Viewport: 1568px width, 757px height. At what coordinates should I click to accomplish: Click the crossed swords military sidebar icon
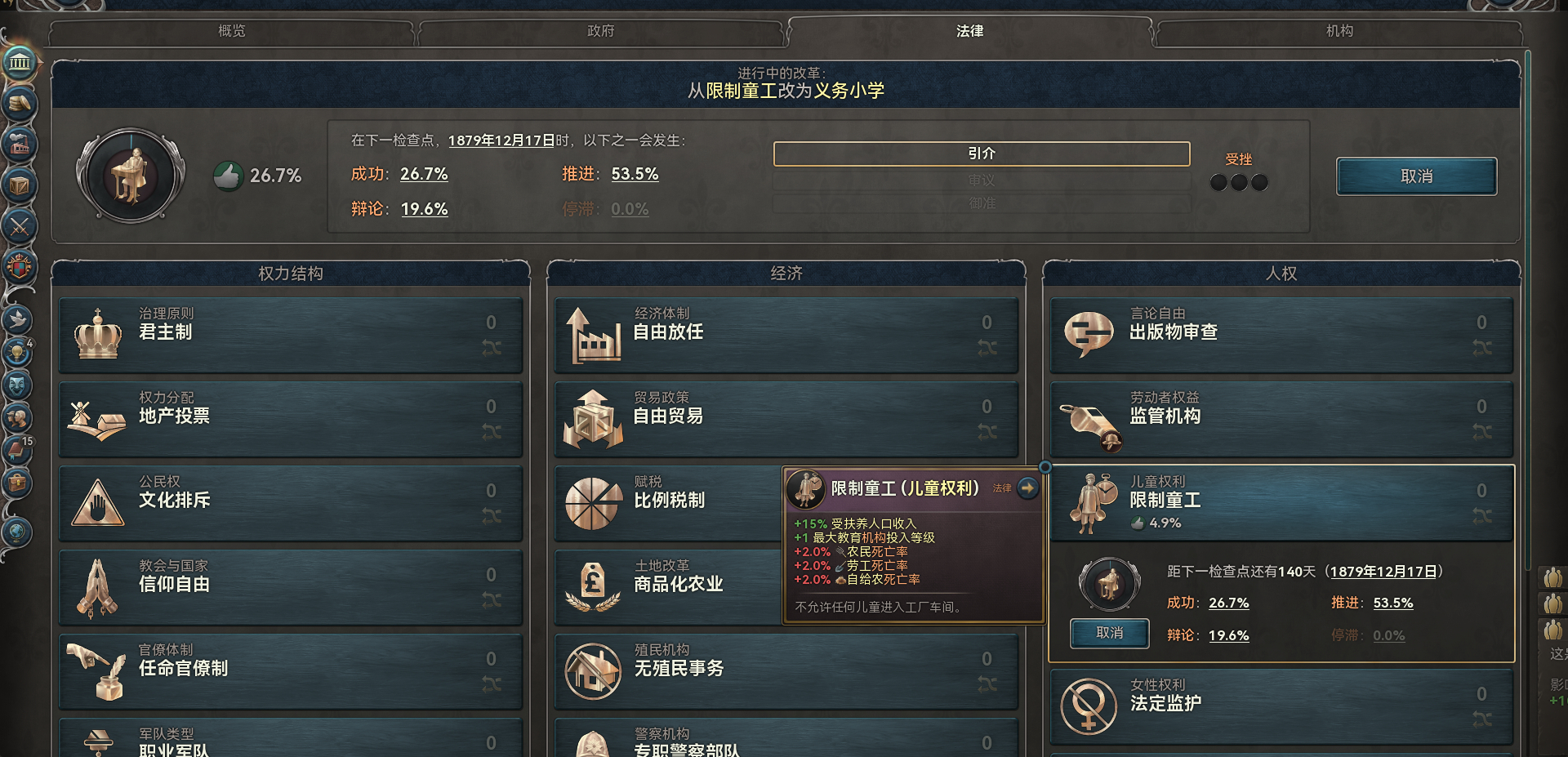click(x=20, y=226)
